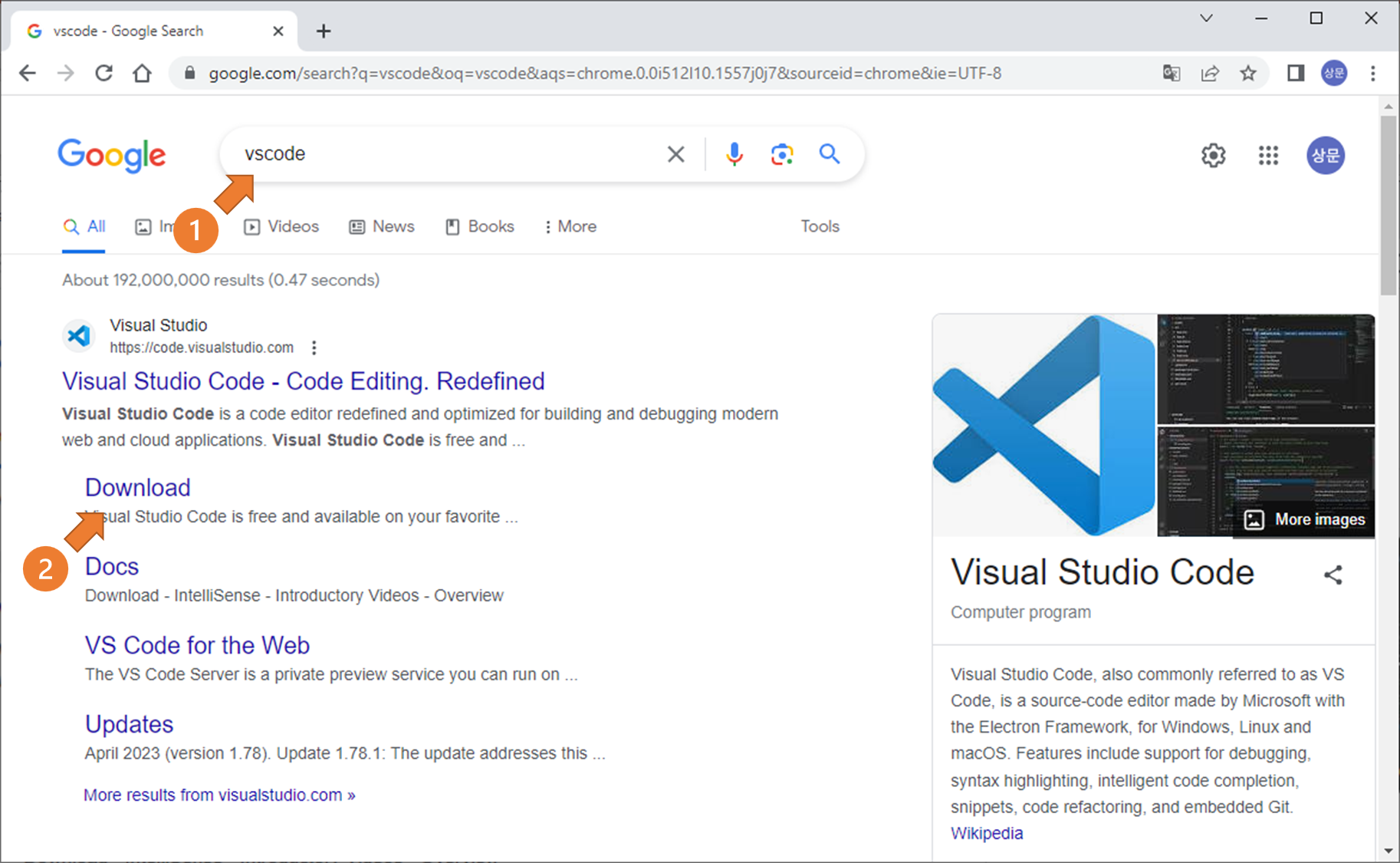Follow the Wikipedia link in the knowledge panel
Viewport: 1400px width, 863px height.
pos(987,834)
